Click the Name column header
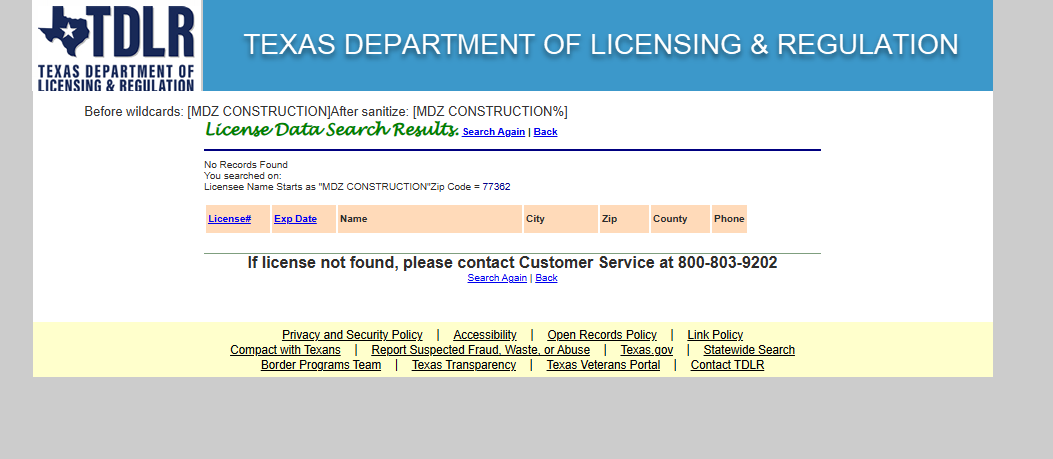 click(430, 219)
